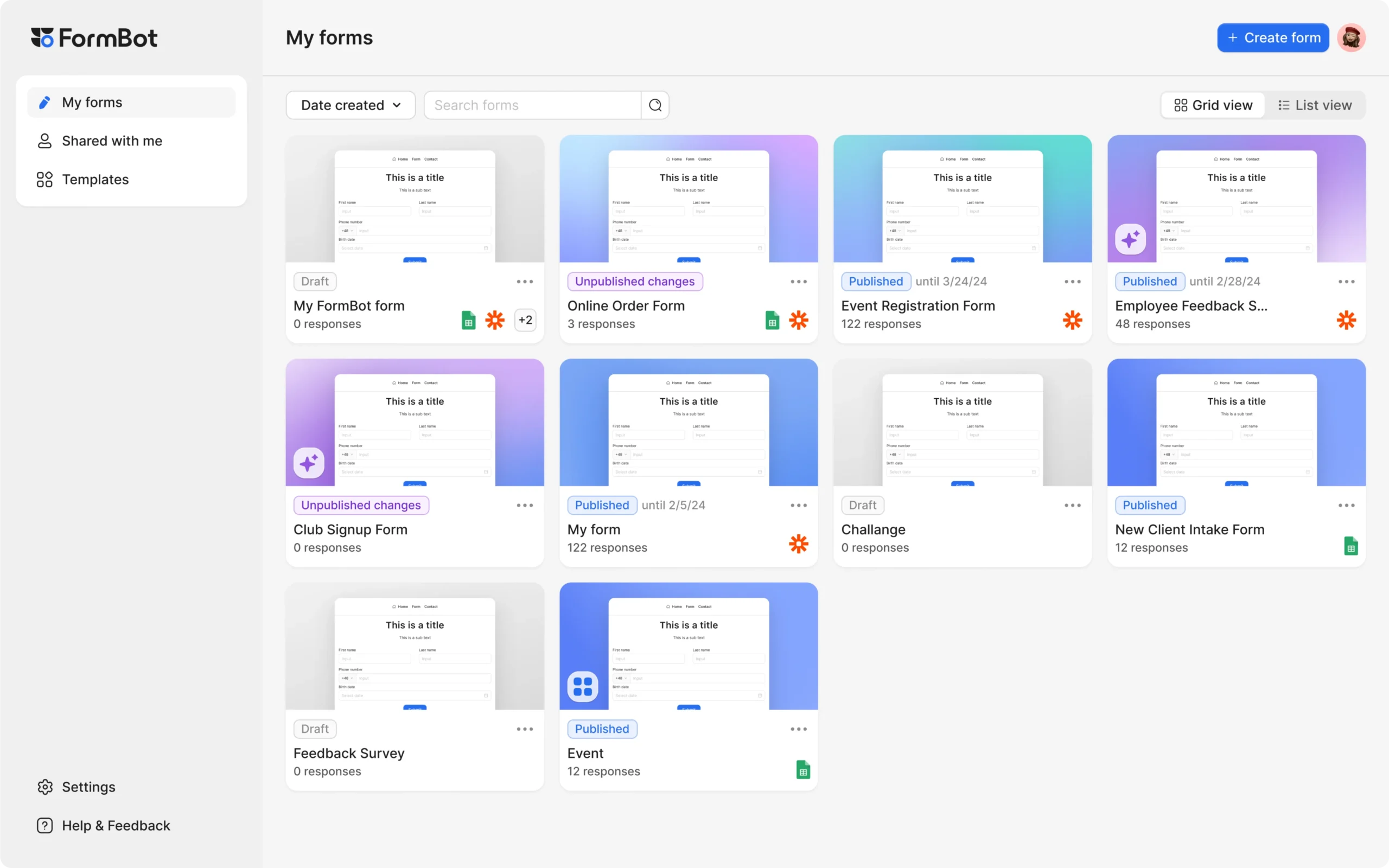Open more options for Event Registration Form
Viewport: 1389px width, 868px height.
pos(1072,282)
